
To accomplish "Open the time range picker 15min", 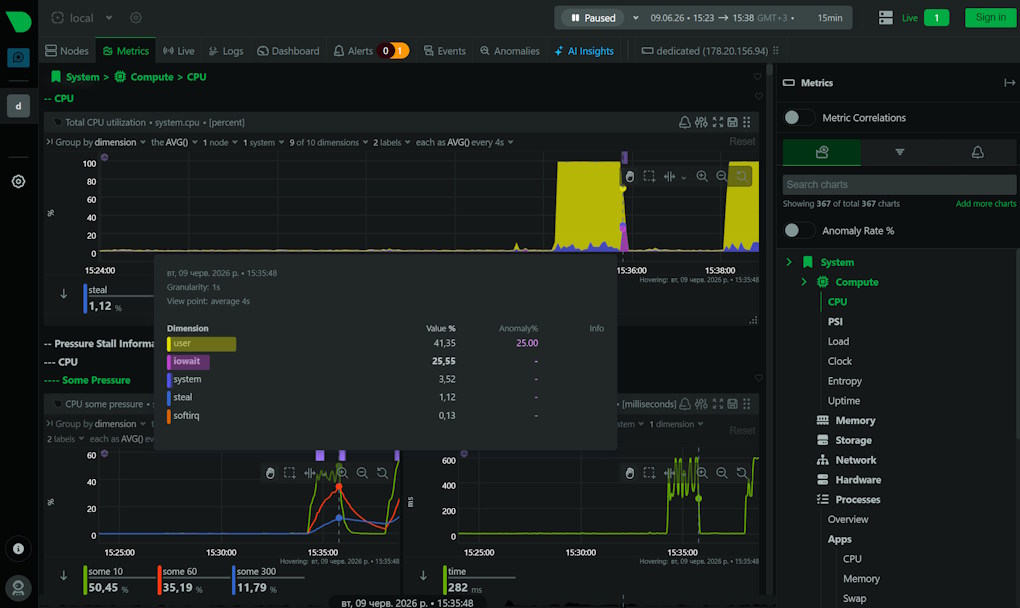I will [x=829, y=18].
